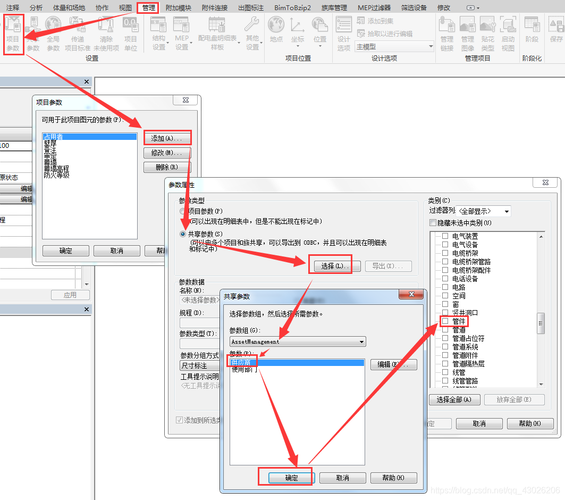Click 取消 in the 共享参数 dialog
565x500 pixels.
[x=343, y=478]
